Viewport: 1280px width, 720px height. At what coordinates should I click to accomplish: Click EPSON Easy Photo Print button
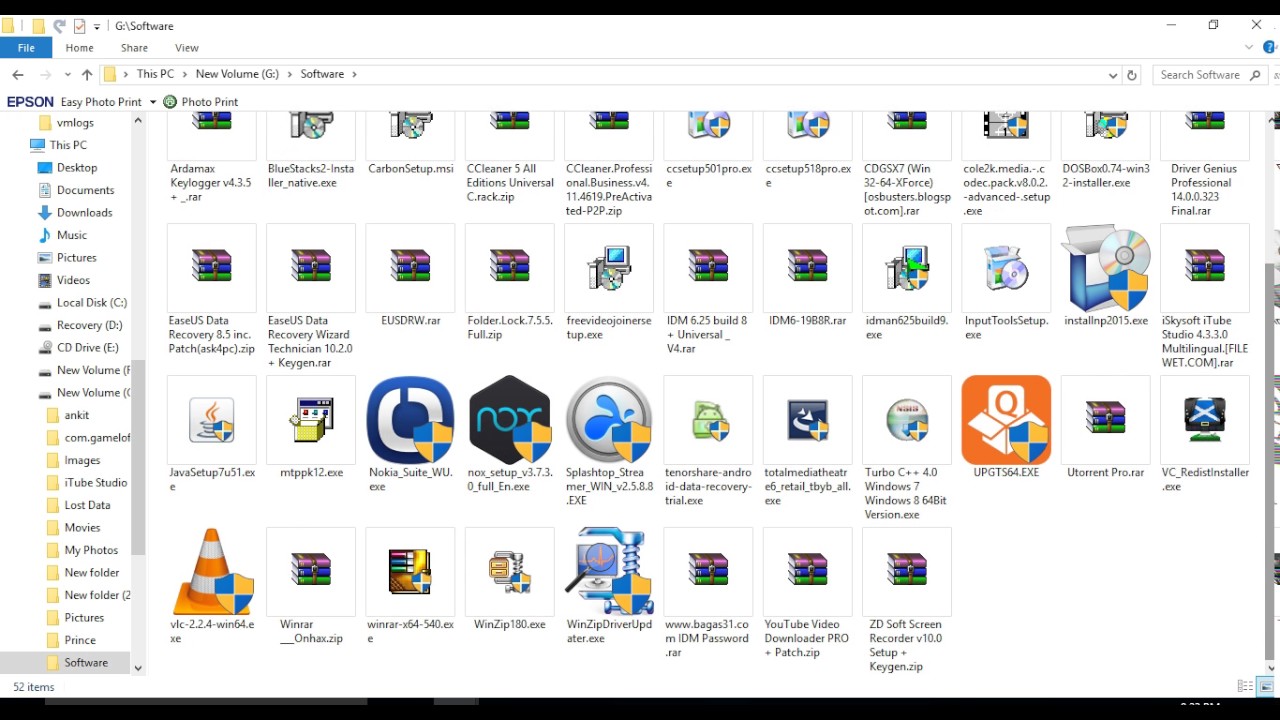75,102
